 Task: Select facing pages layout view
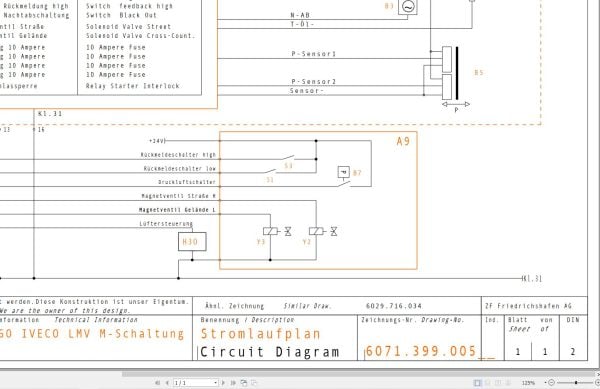tap(498, 382)
